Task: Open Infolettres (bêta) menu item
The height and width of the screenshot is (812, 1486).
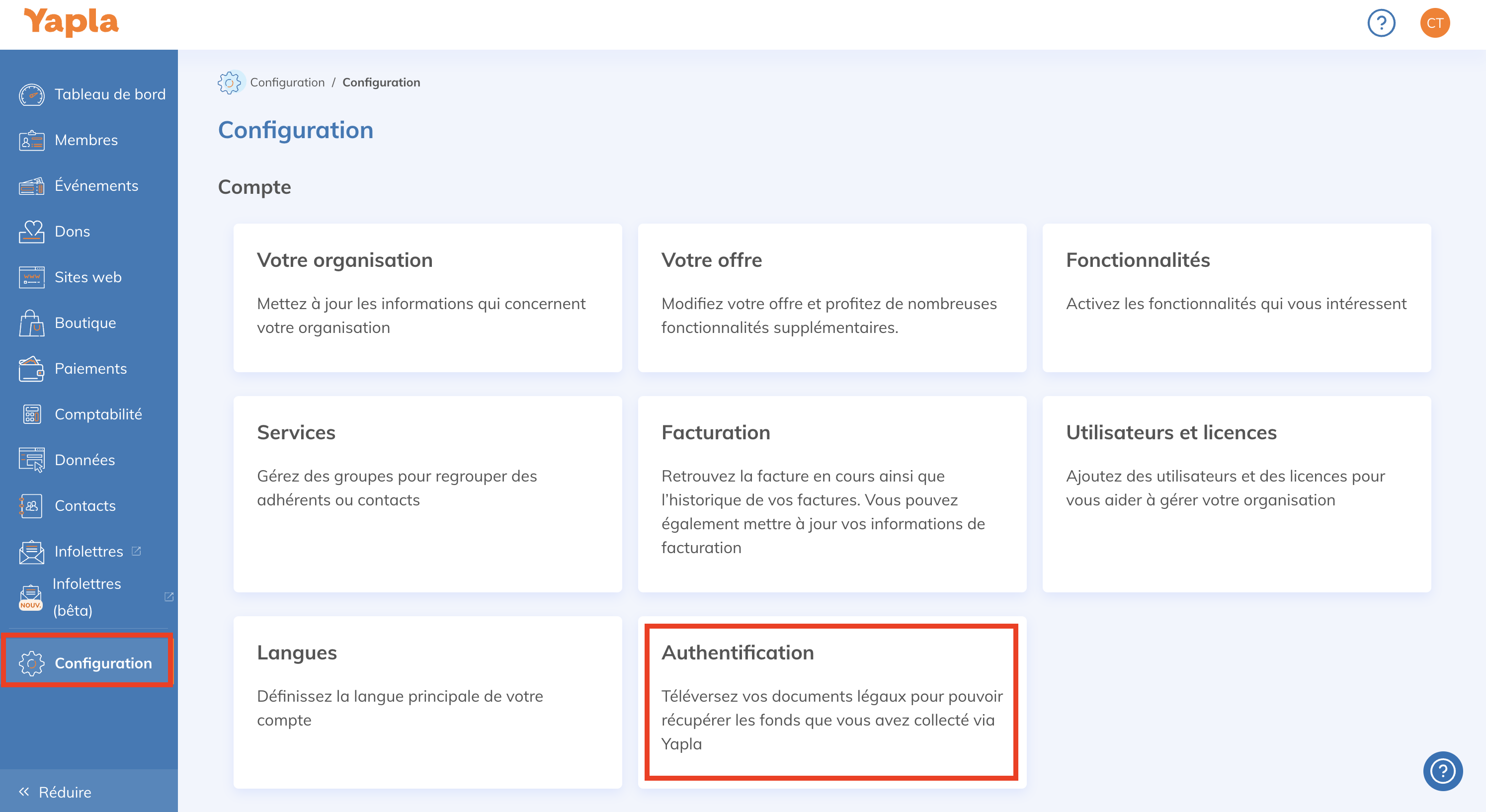Action: [86, 597]
